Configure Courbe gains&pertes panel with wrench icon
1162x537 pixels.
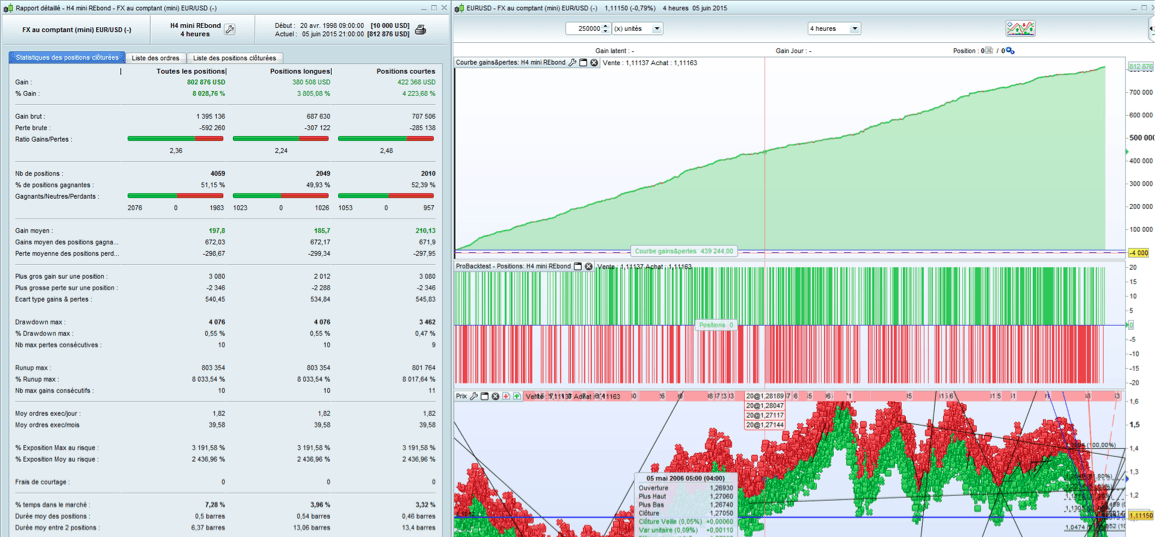point(572,63)
